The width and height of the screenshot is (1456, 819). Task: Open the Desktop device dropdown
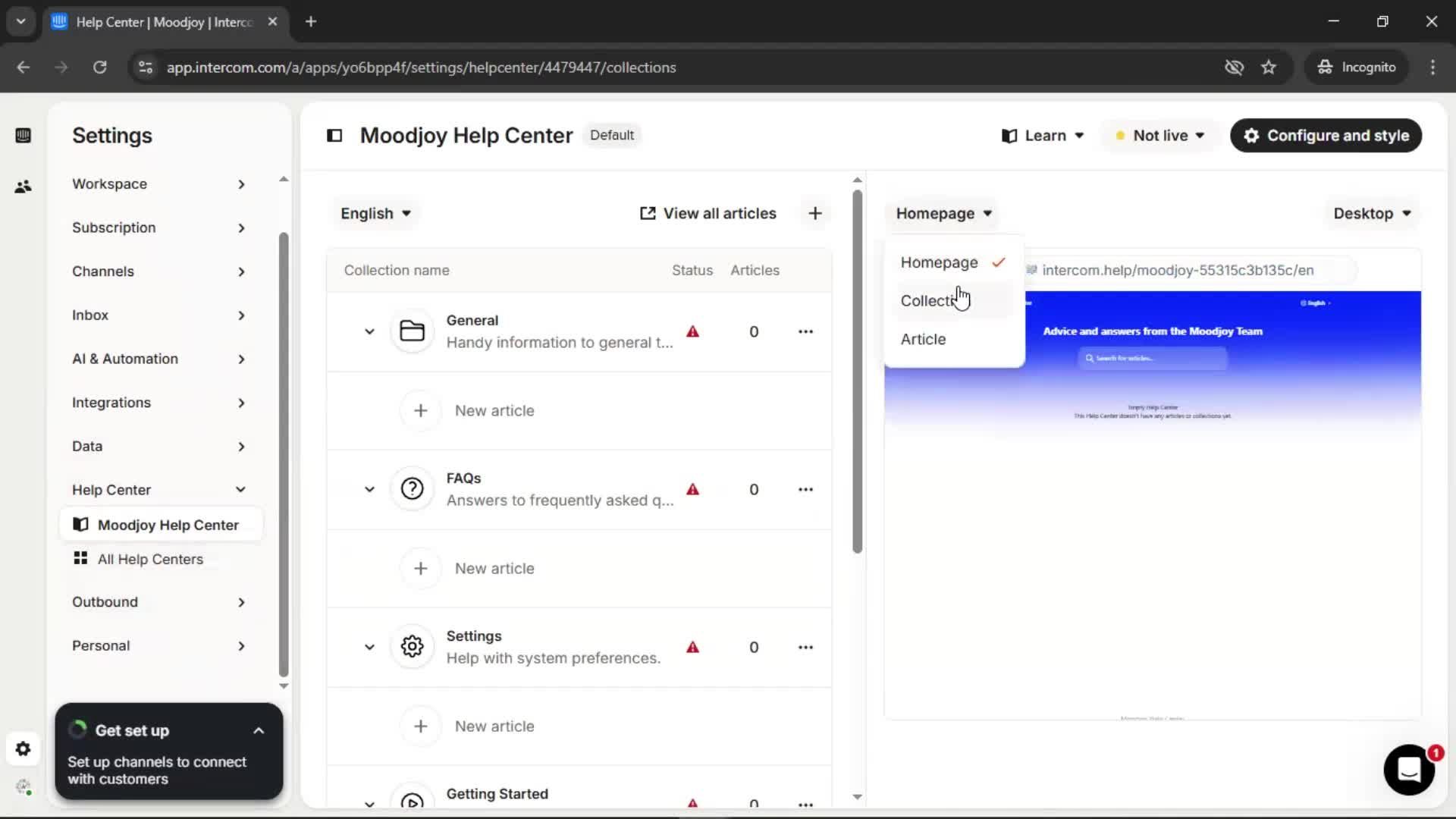coord(1371,214)
